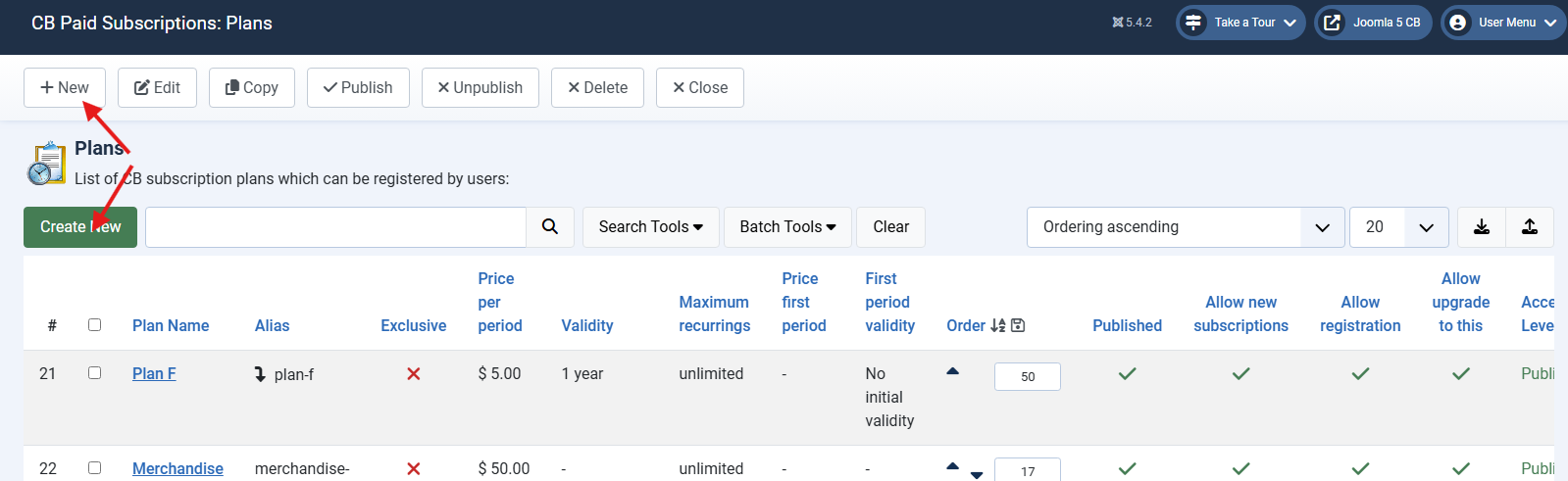Open the Ordering ascending dropdown
Viewport: 1568px width, 481px height.
(x=1185, y=227)
